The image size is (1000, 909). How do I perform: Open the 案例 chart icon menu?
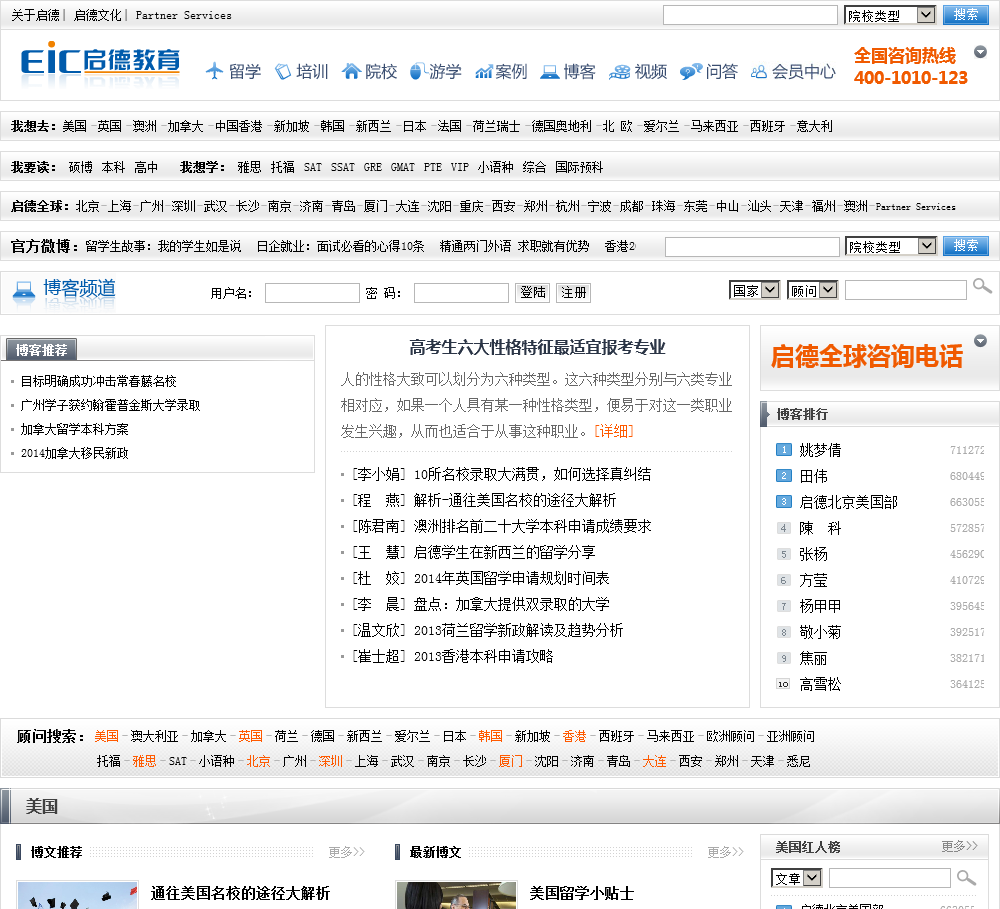pos(501,71)
